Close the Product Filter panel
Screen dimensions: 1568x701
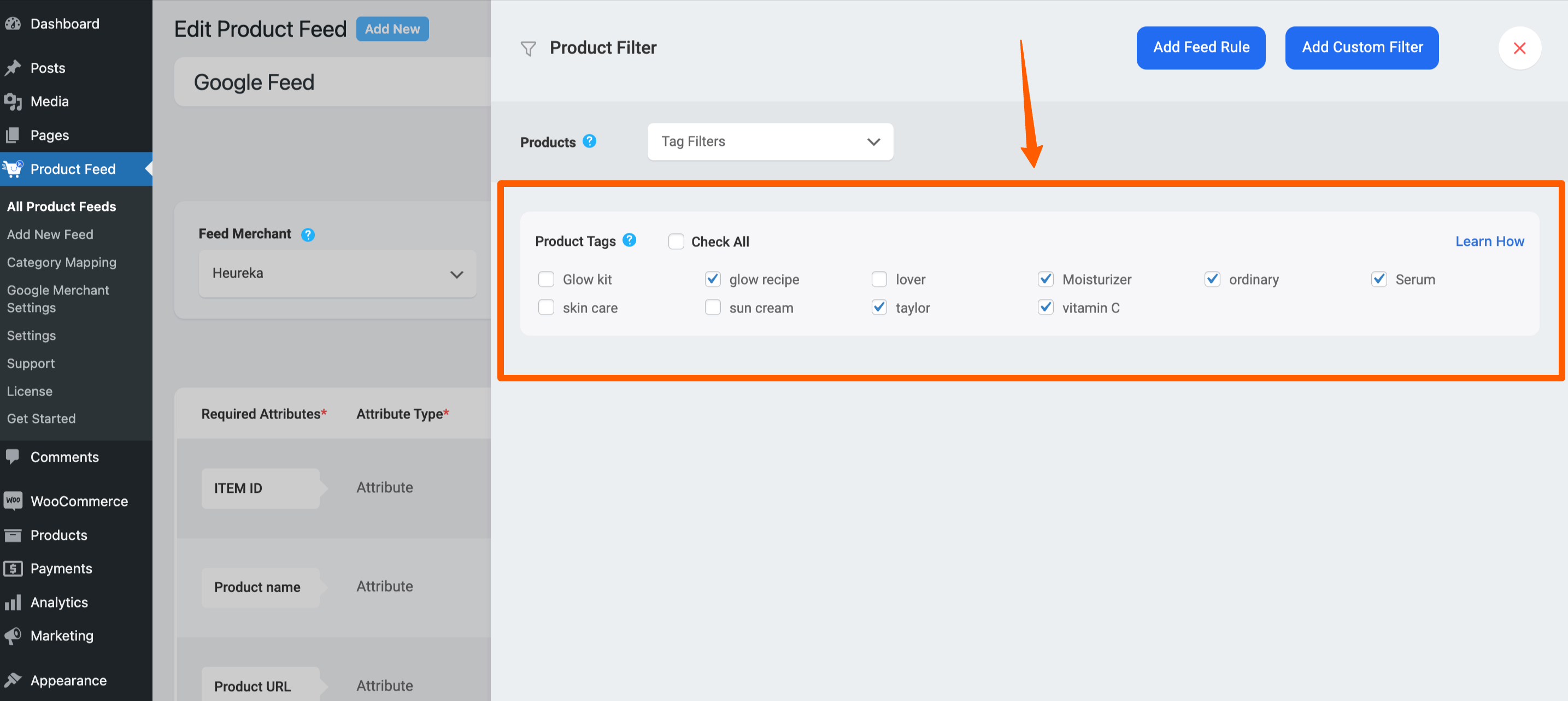[x=1519, y=48]
